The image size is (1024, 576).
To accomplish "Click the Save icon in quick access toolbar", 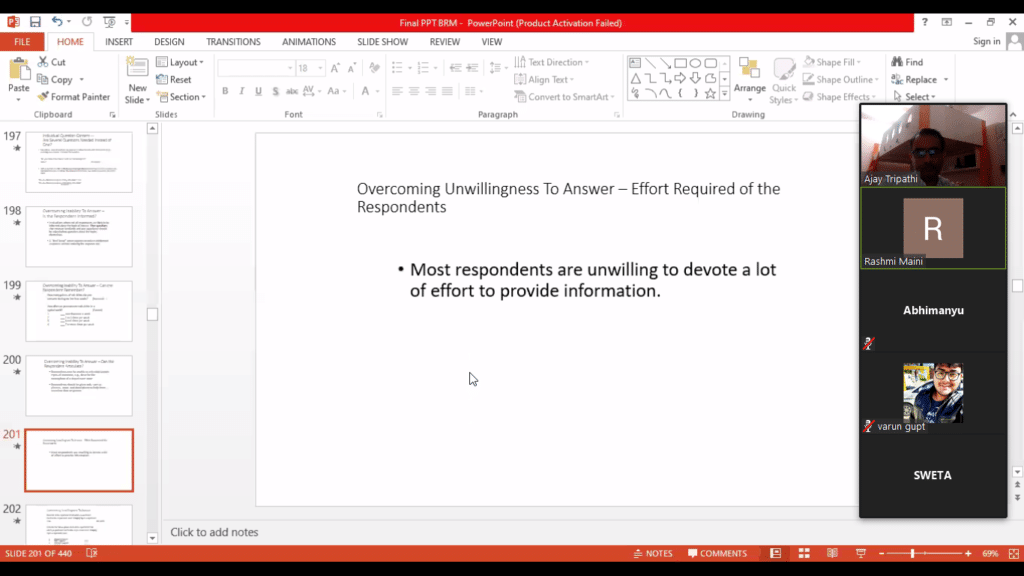I will coord(35,21).
